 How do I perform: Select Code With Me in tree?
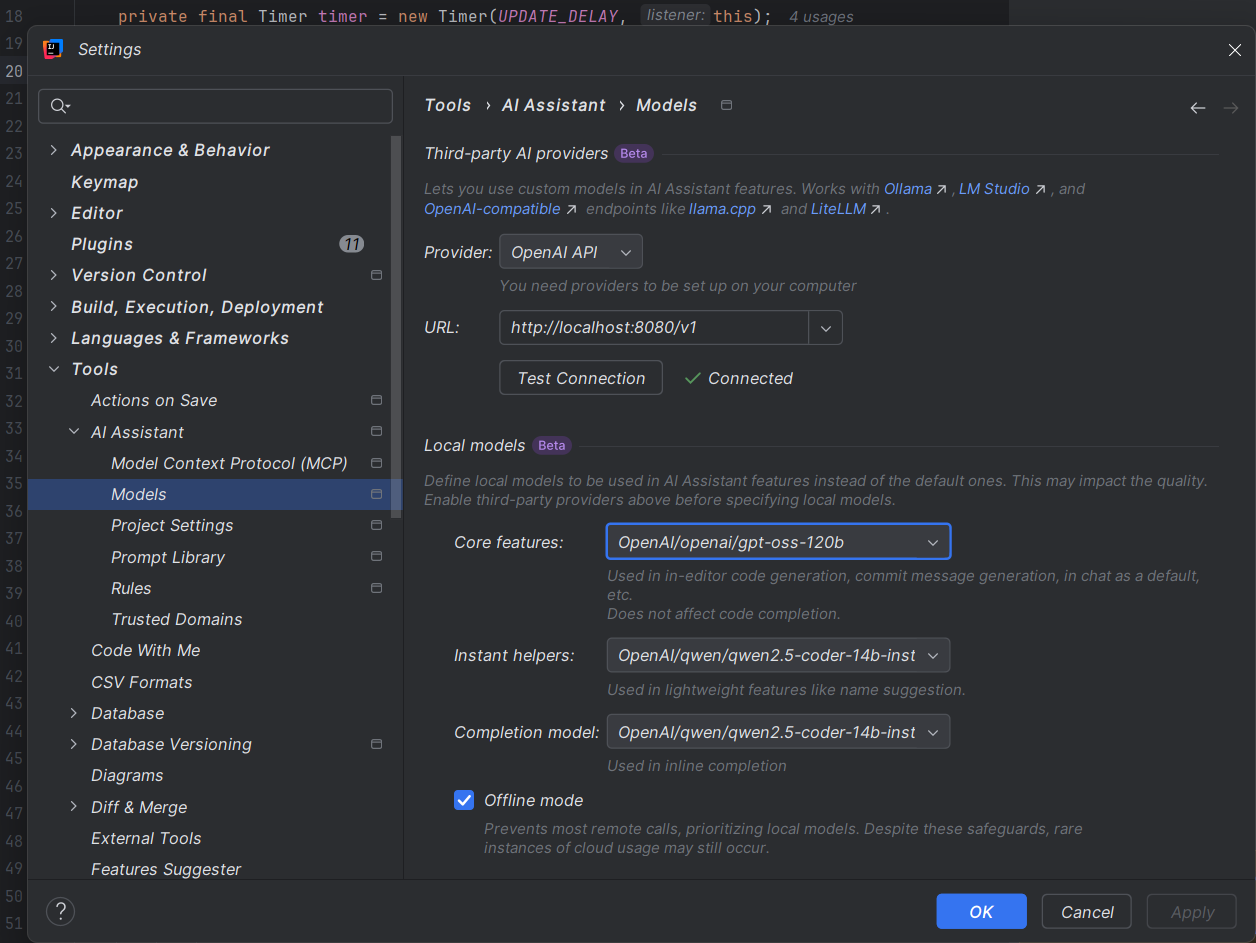coord(146,650)
